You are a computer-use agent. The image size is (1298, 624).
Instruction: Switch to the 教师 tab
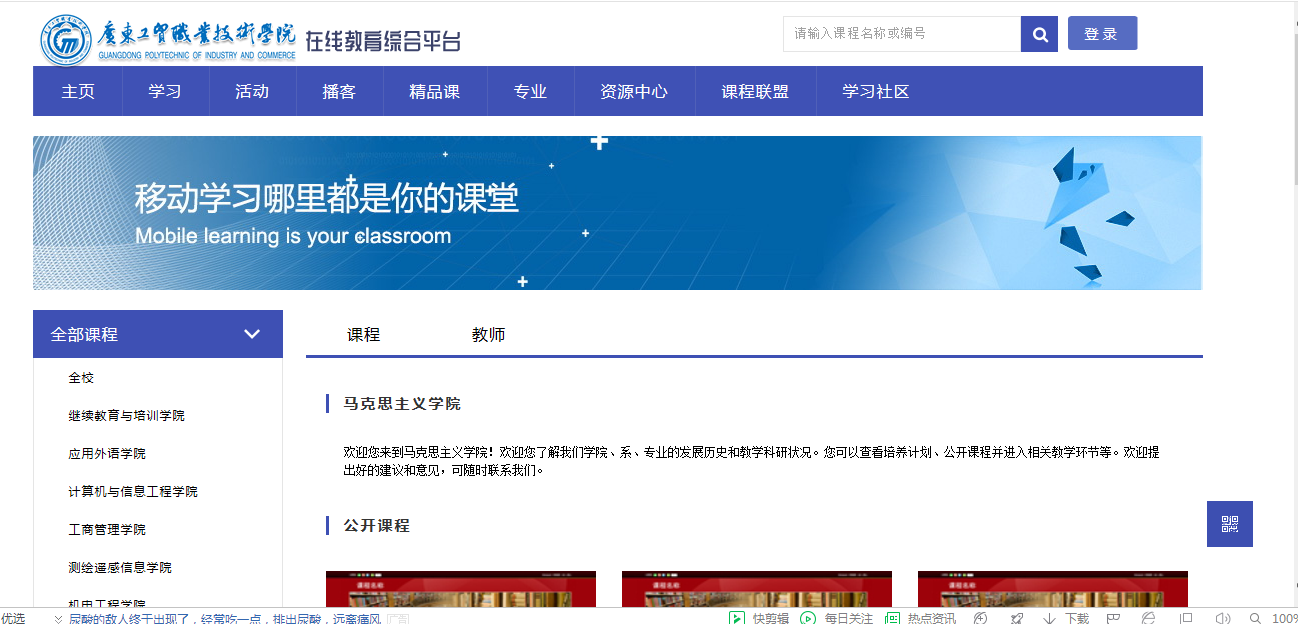488,335
